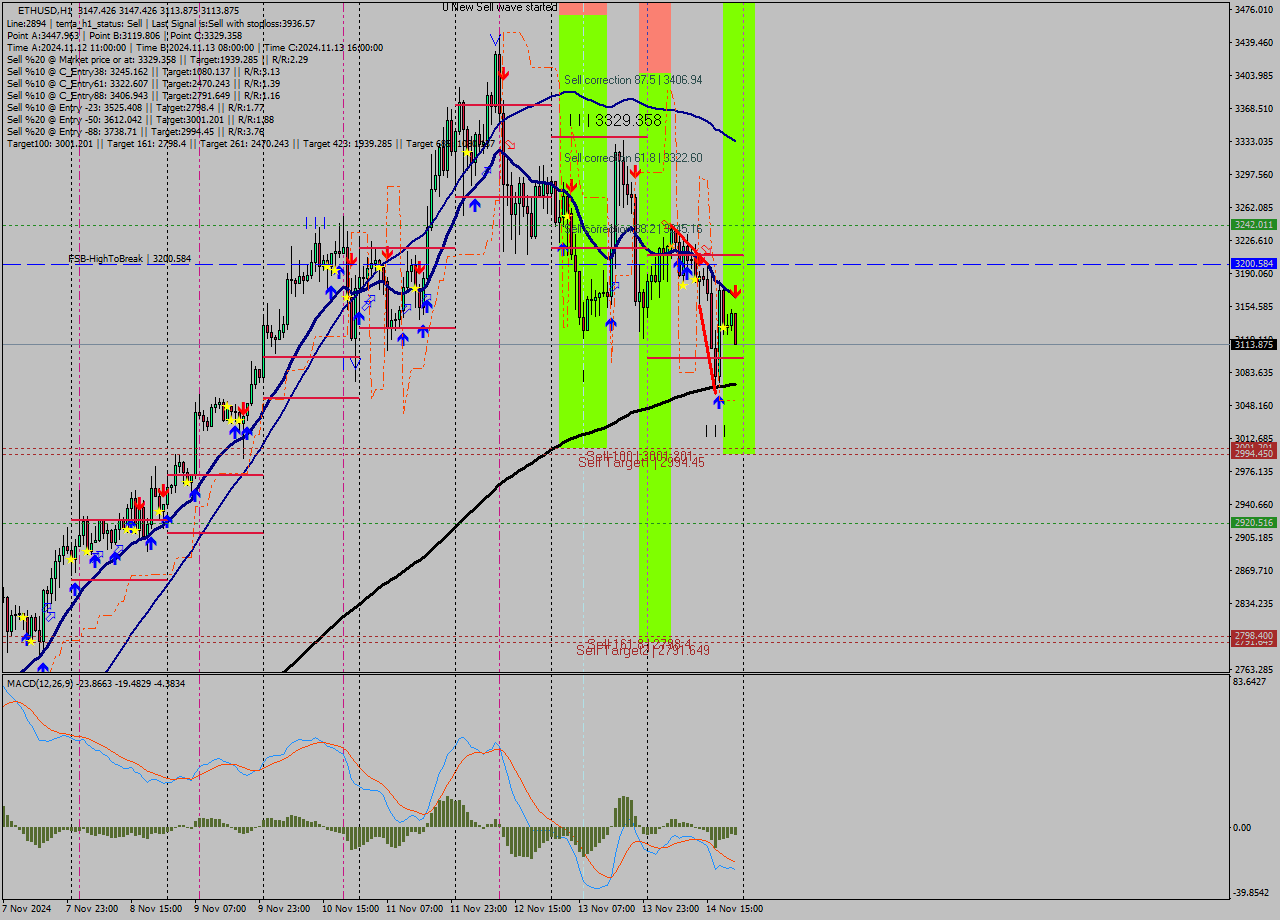The height and width of the screenshot is (920, 1280).
Task: Click the 'Sell %10 @ C_Entry88: 3406.943' line
Action: [143, 95]
